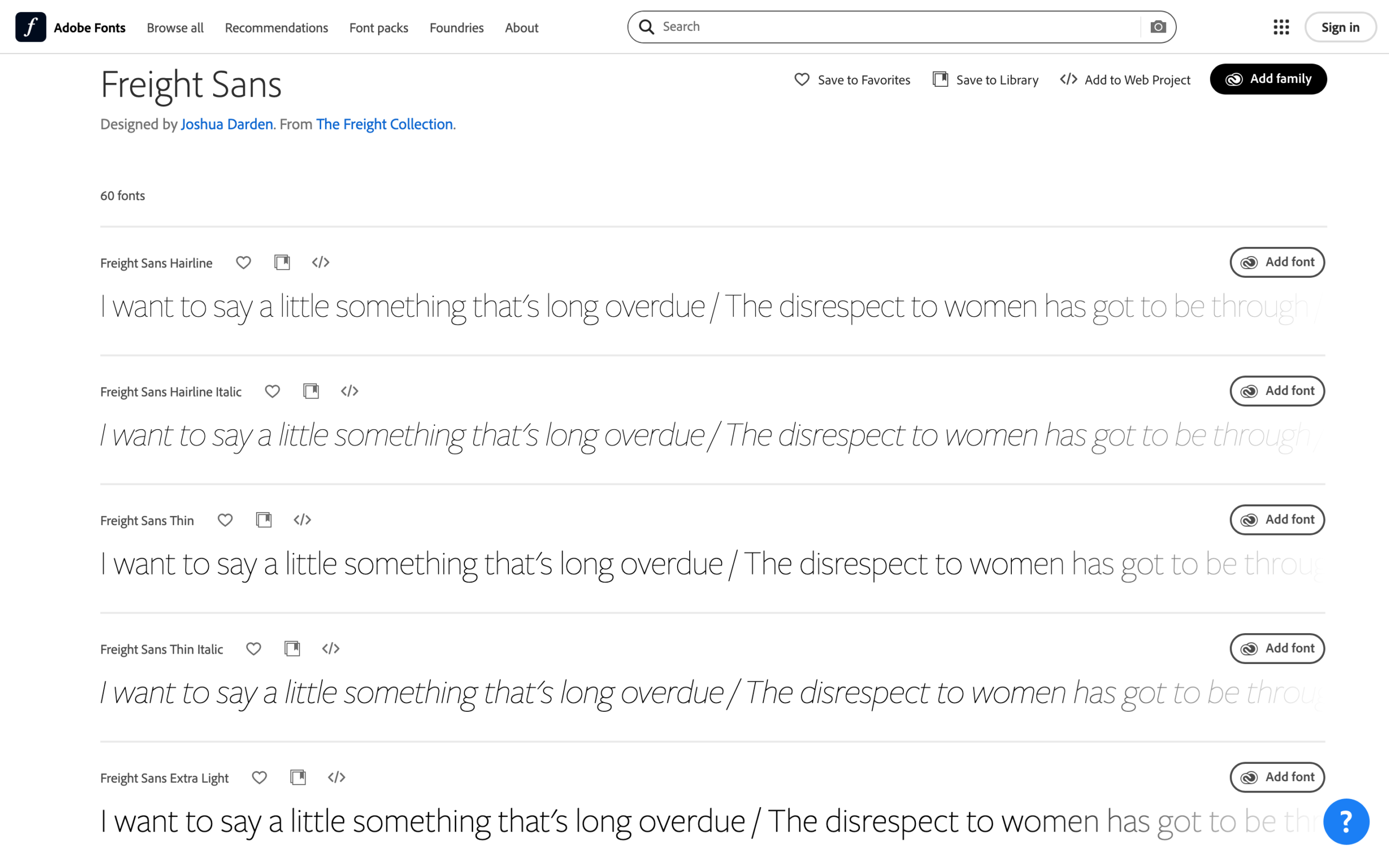
Task: Click the Freight Sans Hairline sample text
Action: [x=712, y=307]
